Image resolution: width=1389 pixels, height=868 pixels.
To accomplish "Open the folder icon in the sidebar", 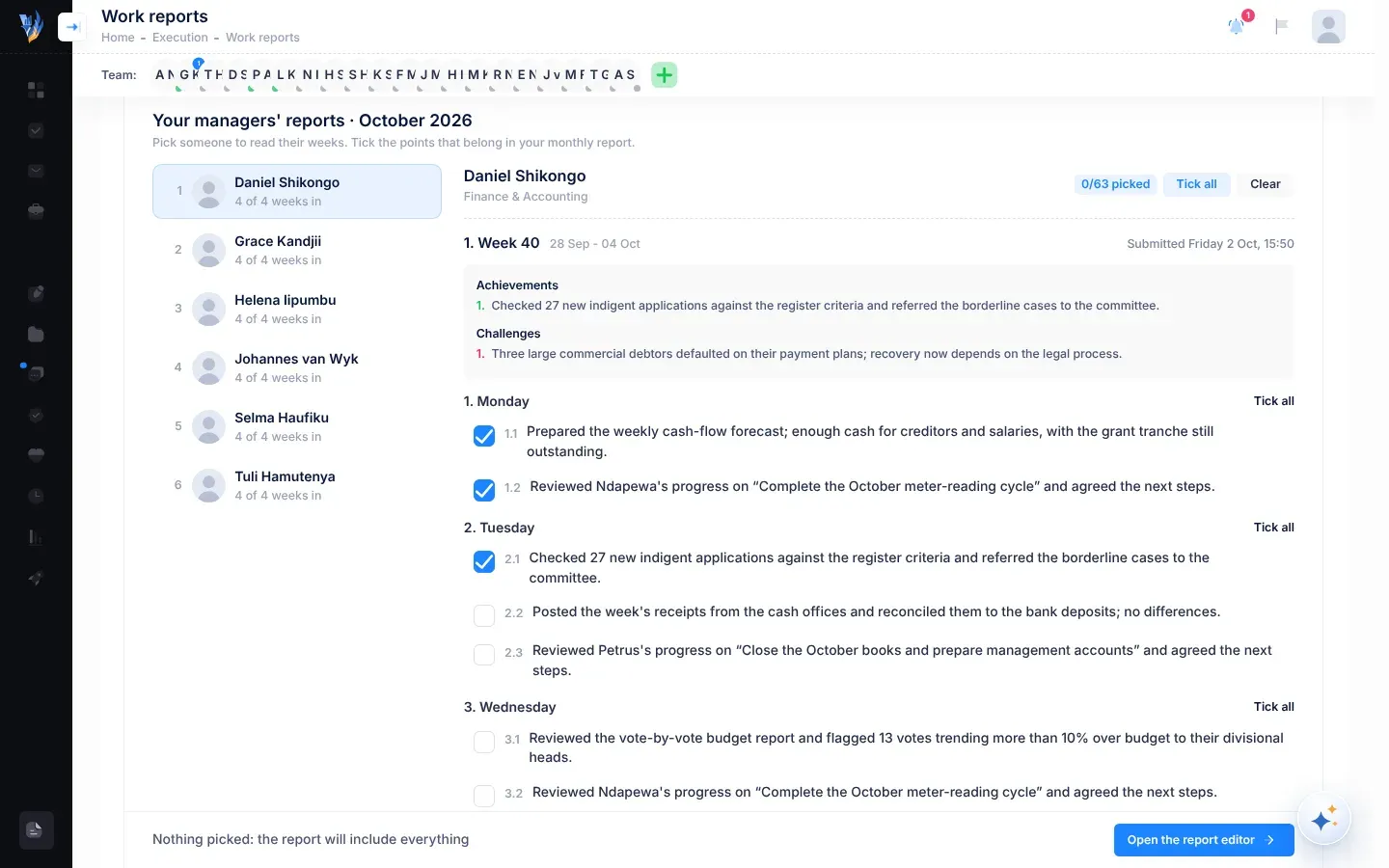I will pyautogui.click(x=36, y=334).
